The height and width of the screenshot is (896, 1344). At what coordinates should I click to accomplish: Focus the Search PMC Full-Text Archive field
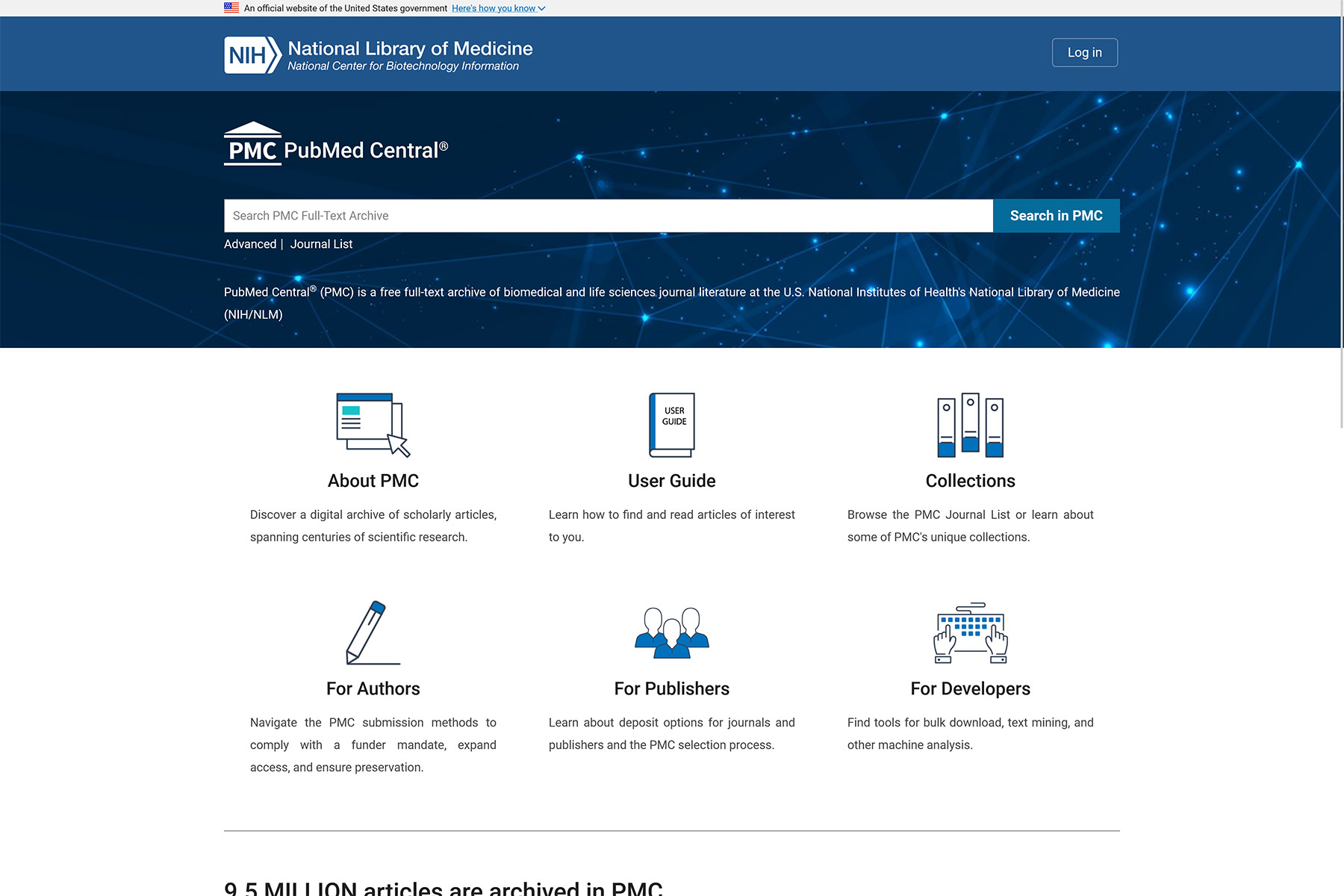[x=609, y=216]
